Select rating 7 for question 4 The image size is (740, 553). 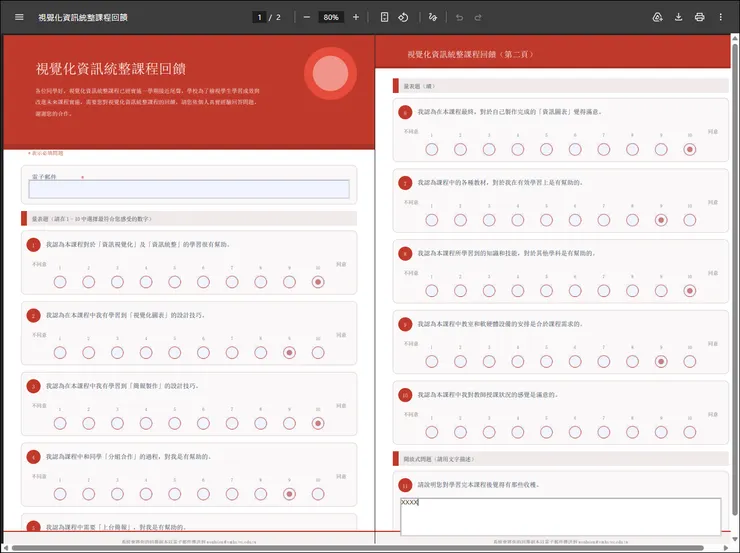232,494
